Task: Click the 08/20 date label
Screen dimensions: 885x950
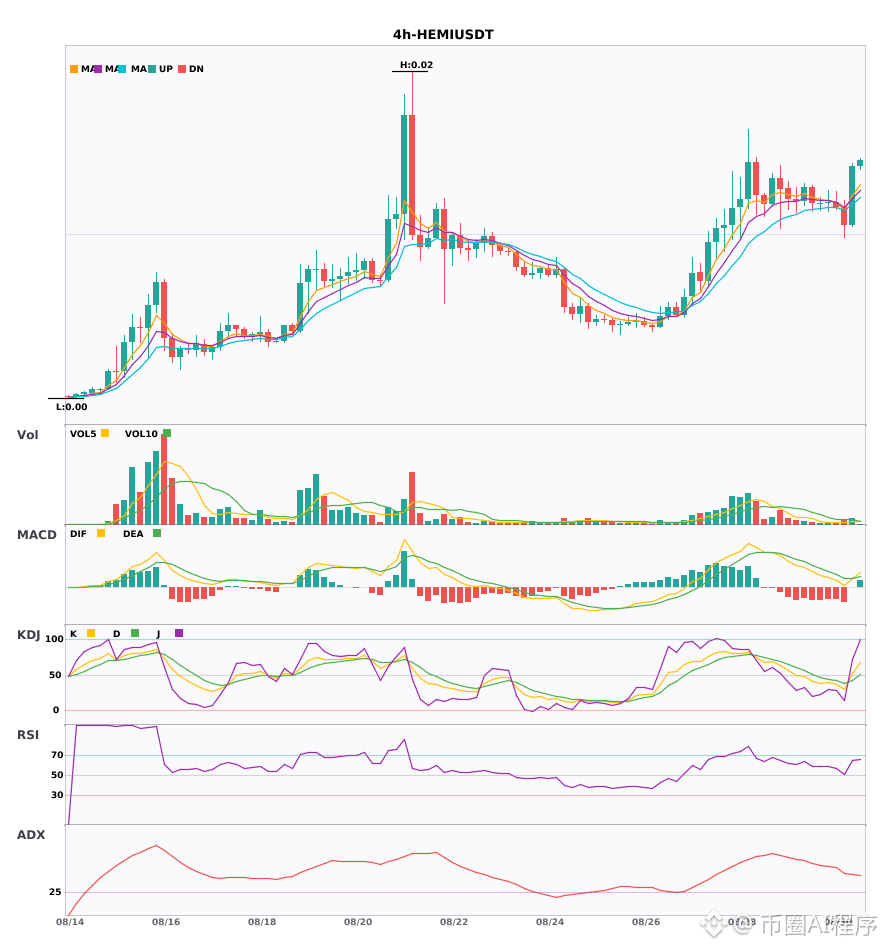Action: [x=358, y=922]
